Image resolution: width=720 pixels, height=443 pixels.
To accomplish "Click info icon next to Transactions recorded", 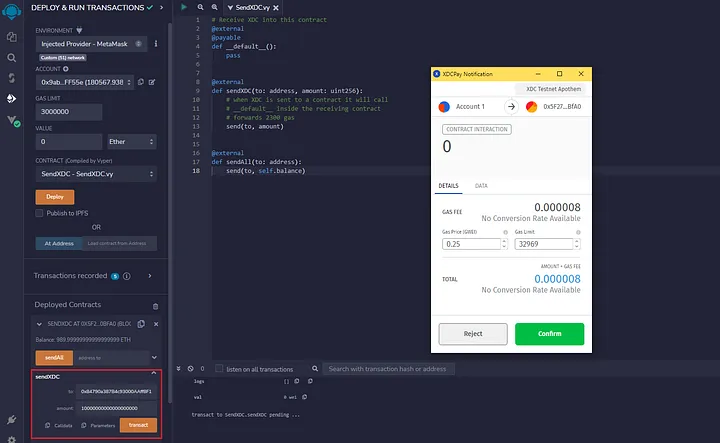I will (x=127, y=276).
